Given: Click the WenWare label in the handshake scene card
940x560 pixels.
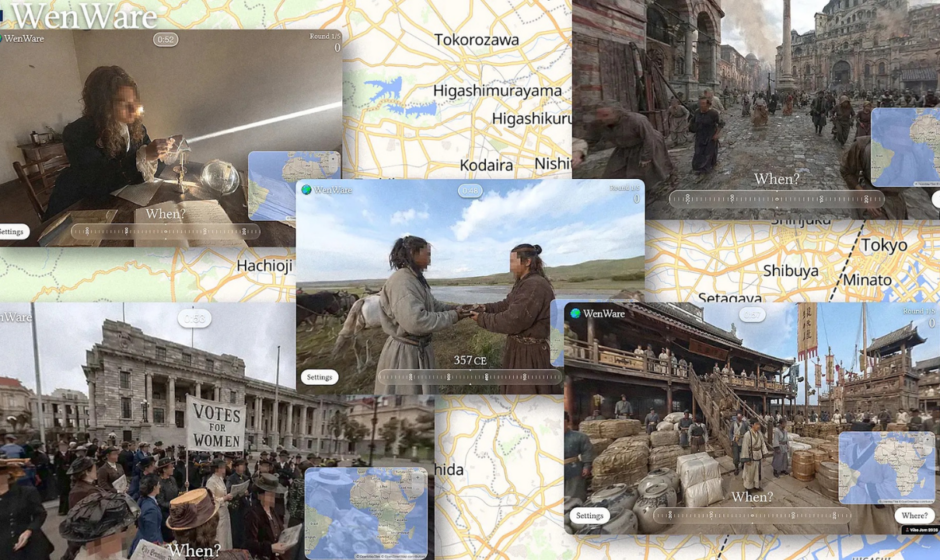Looking at the screenshot, I should 333,190.
